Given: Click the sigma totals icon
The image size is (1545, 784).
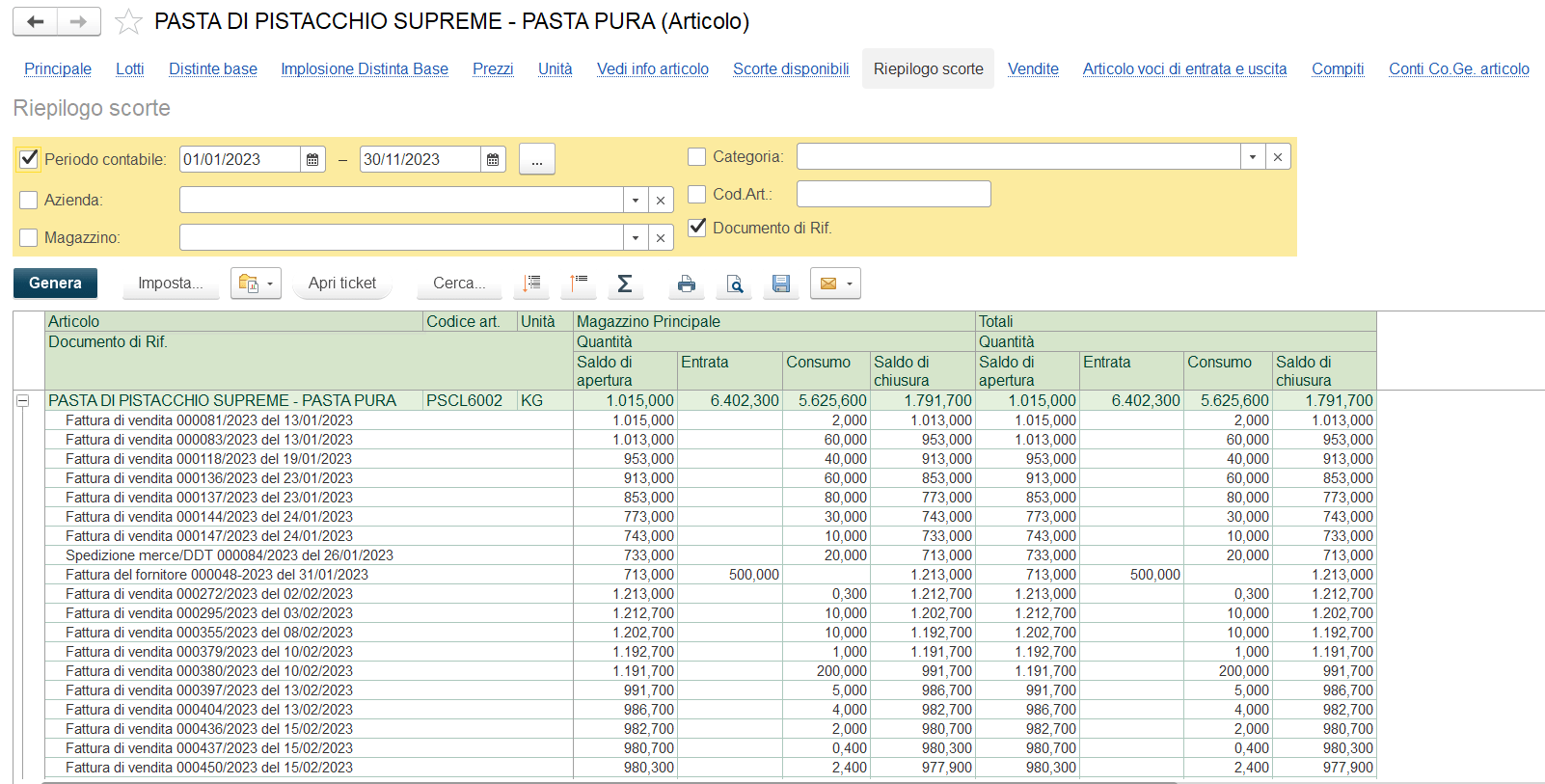Looking at the screenshot, I should click(x=624, y=284).
